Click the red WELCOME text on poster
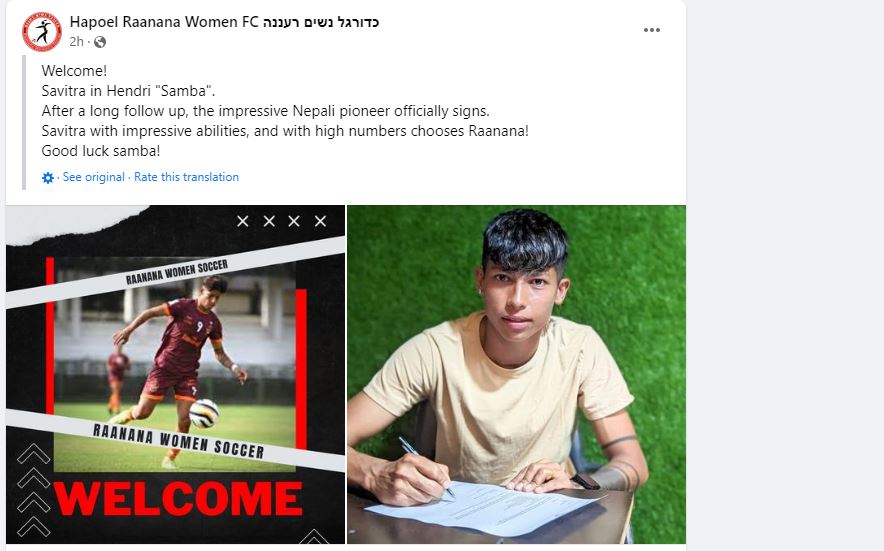The width and height of the screenshot is (884, 551). point(178,499)
